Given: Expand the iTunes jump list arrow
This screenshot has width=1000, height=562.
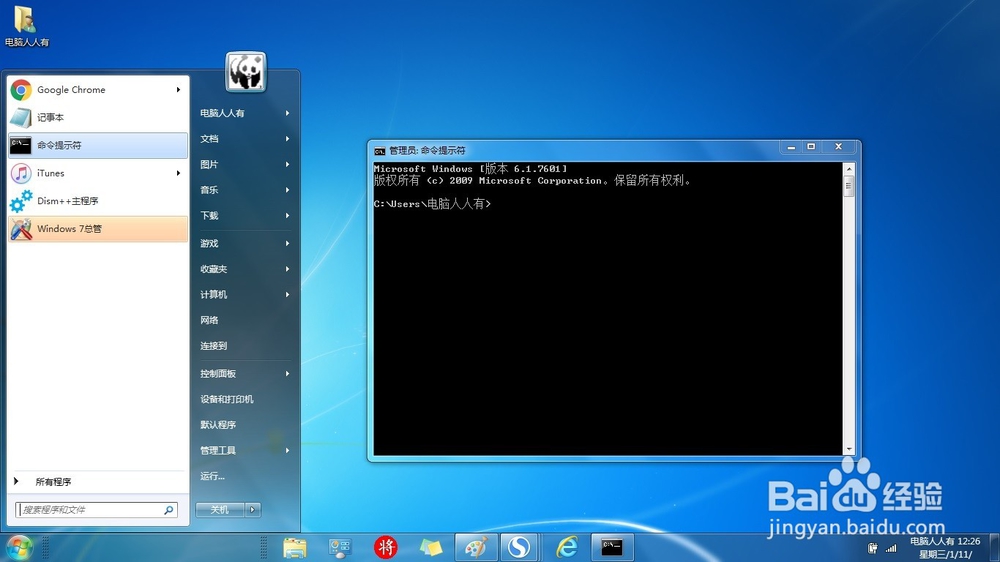Looking at the screenshot, I should [179, 173].
